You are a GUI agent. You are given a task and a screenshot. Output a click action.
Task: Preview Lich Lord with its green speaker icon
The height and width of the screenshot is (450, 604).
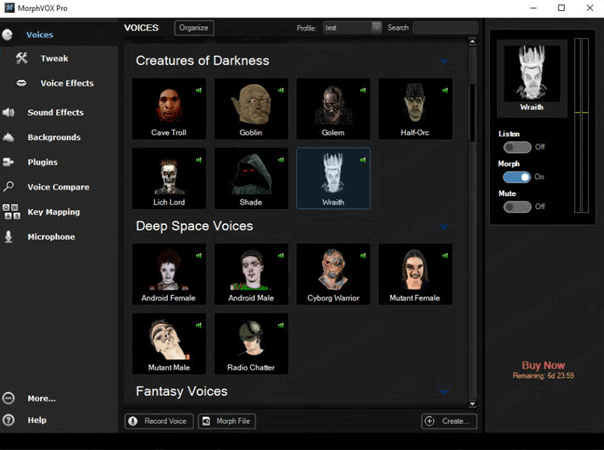(198, 160)
